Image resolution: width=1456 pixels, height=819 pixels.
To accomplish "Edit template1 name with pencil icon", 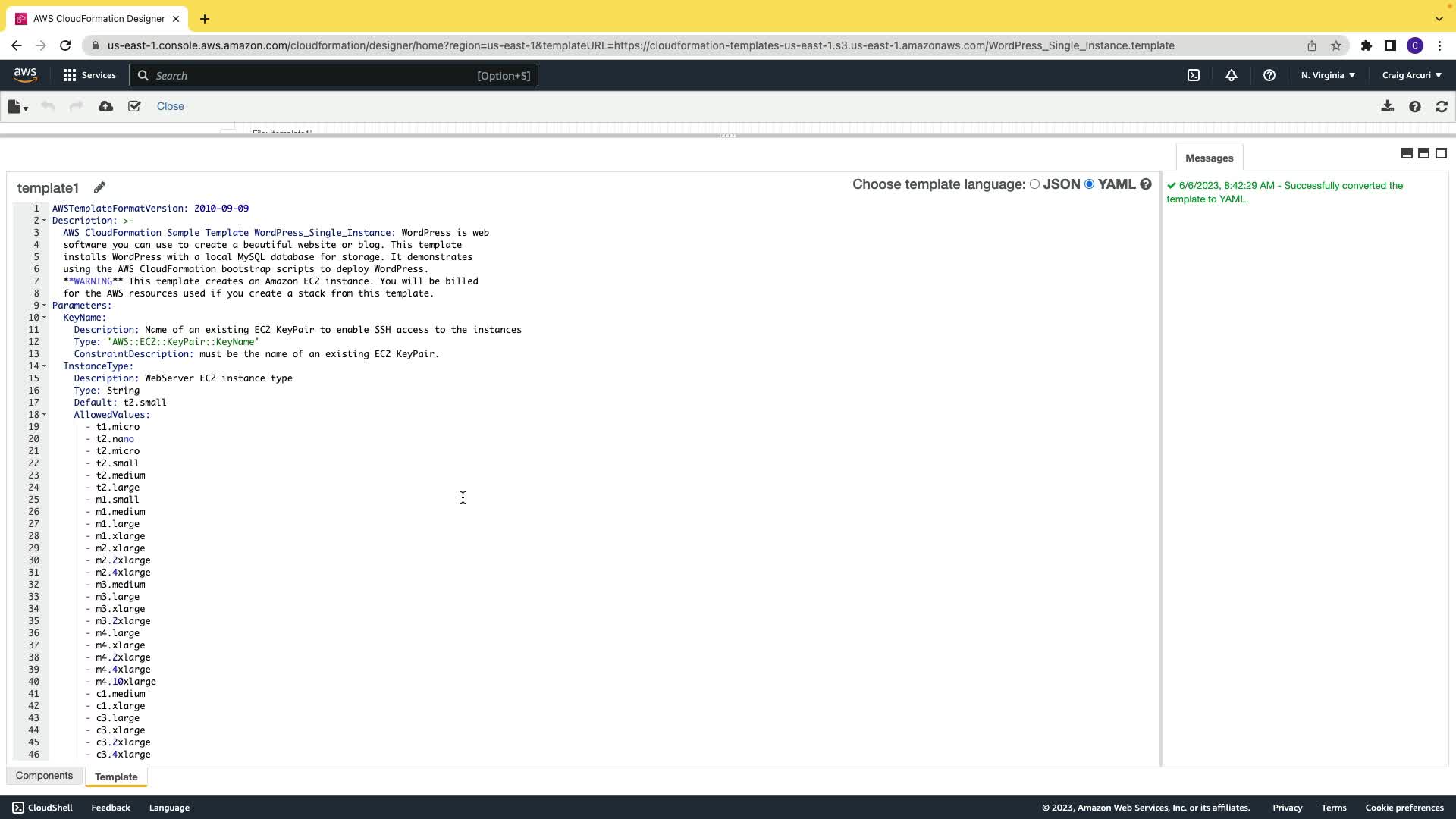I will 99,187.
